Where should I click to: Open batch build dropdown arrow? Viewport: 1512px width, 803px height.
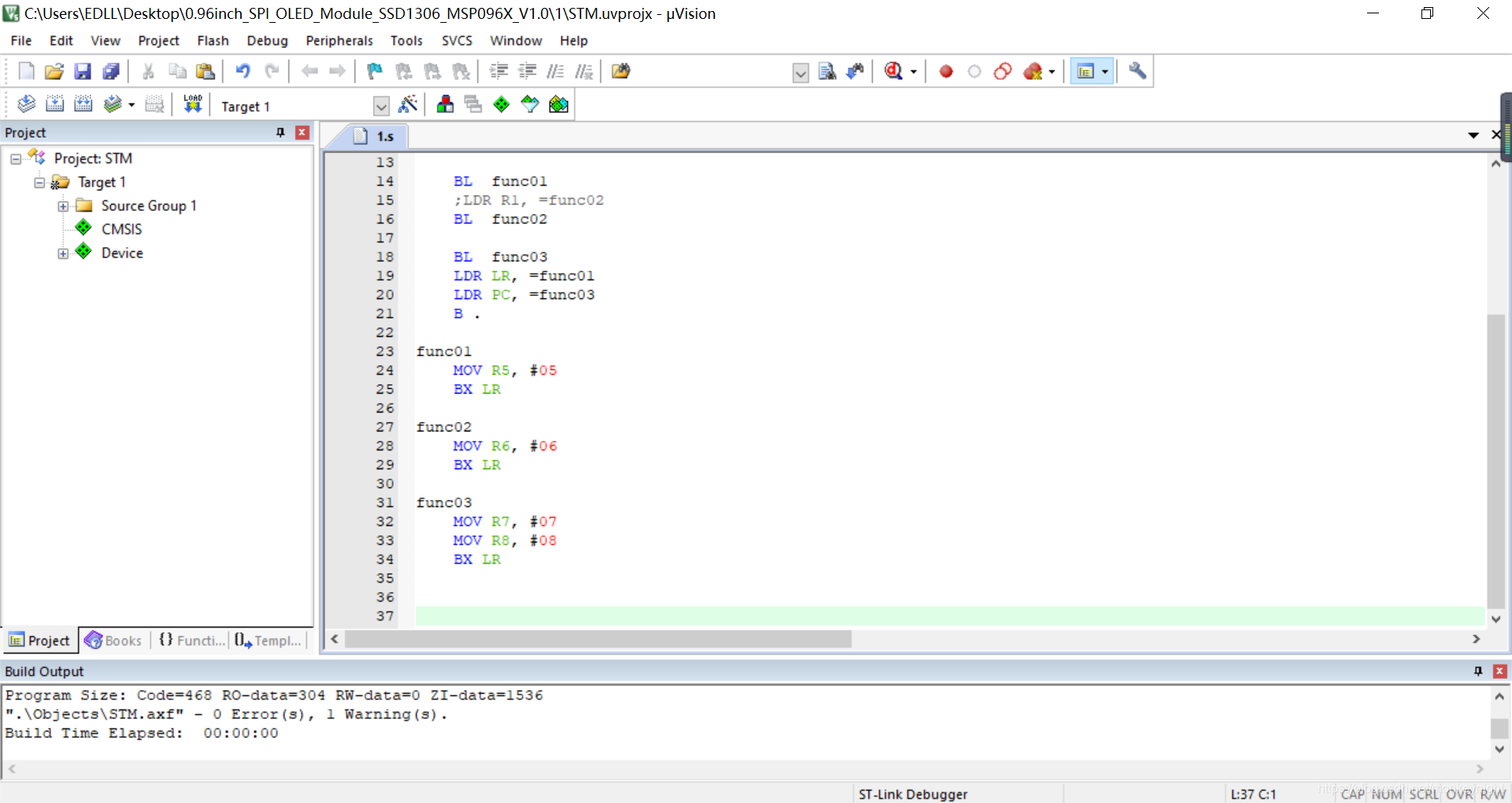pyautogui.click(x=132, y=104)
